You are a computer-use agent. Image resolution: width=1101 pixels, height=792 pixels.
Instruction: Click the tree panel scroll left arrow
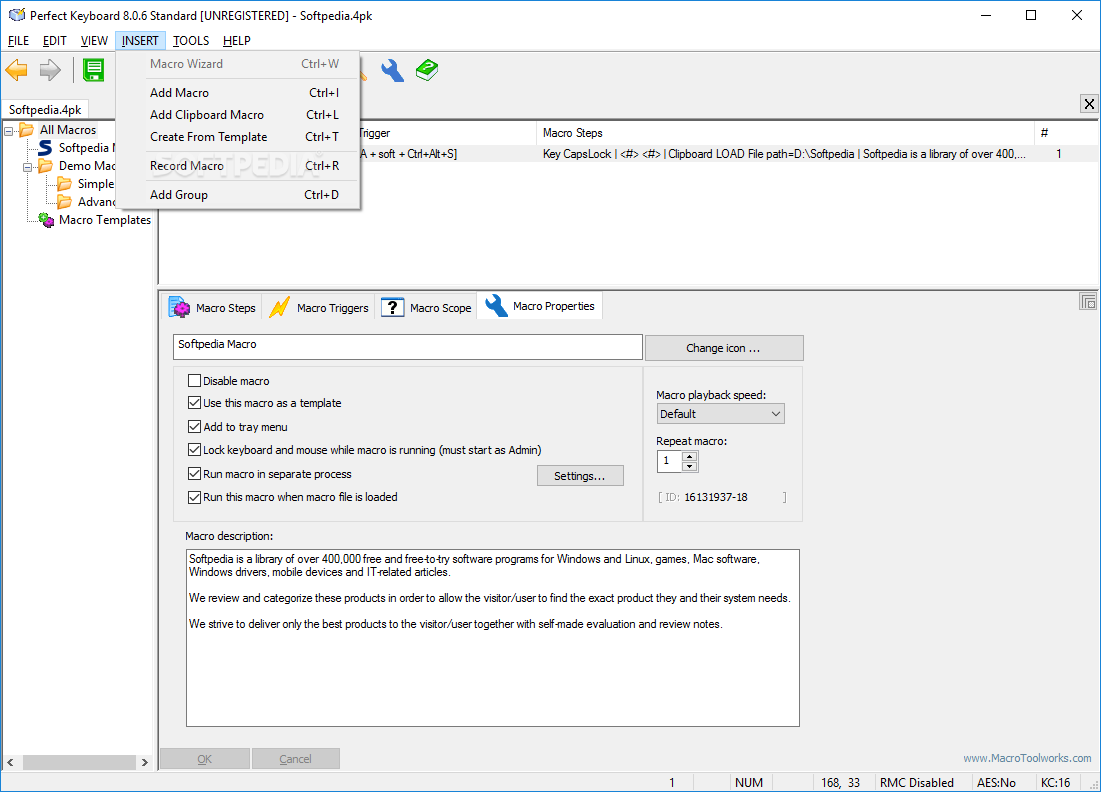pyautogui.click(x=10, y=762)
